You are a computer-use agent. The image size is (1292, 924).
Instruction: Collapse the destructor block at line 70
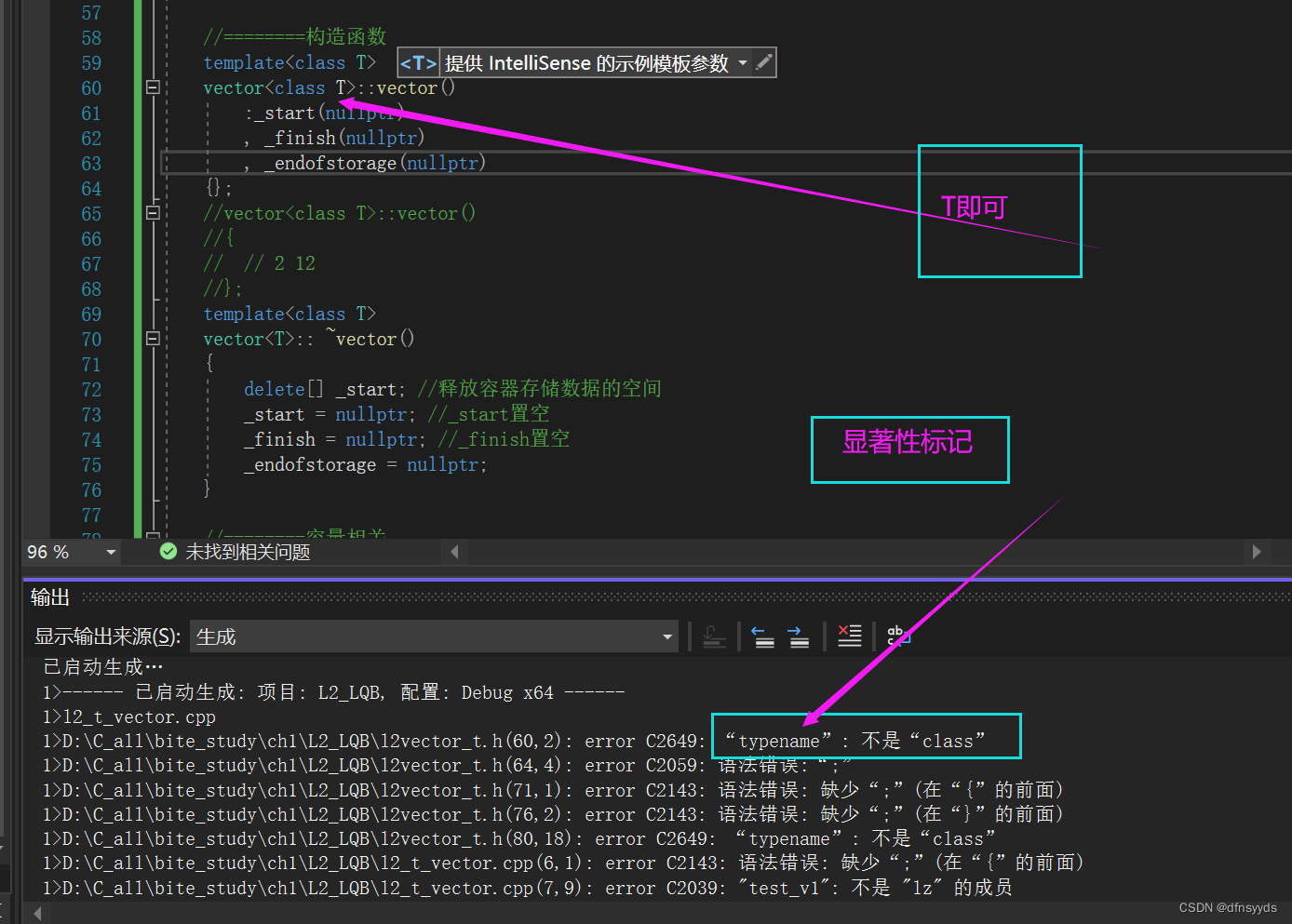[x=153, y=339]
